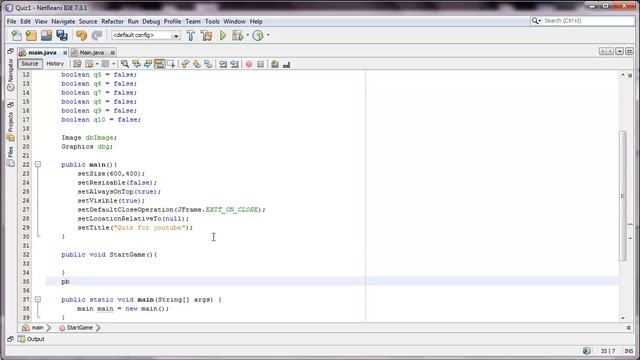Open editor Forward history dropdown arrow
Viewport: 640px width, 360px height.
113,64
